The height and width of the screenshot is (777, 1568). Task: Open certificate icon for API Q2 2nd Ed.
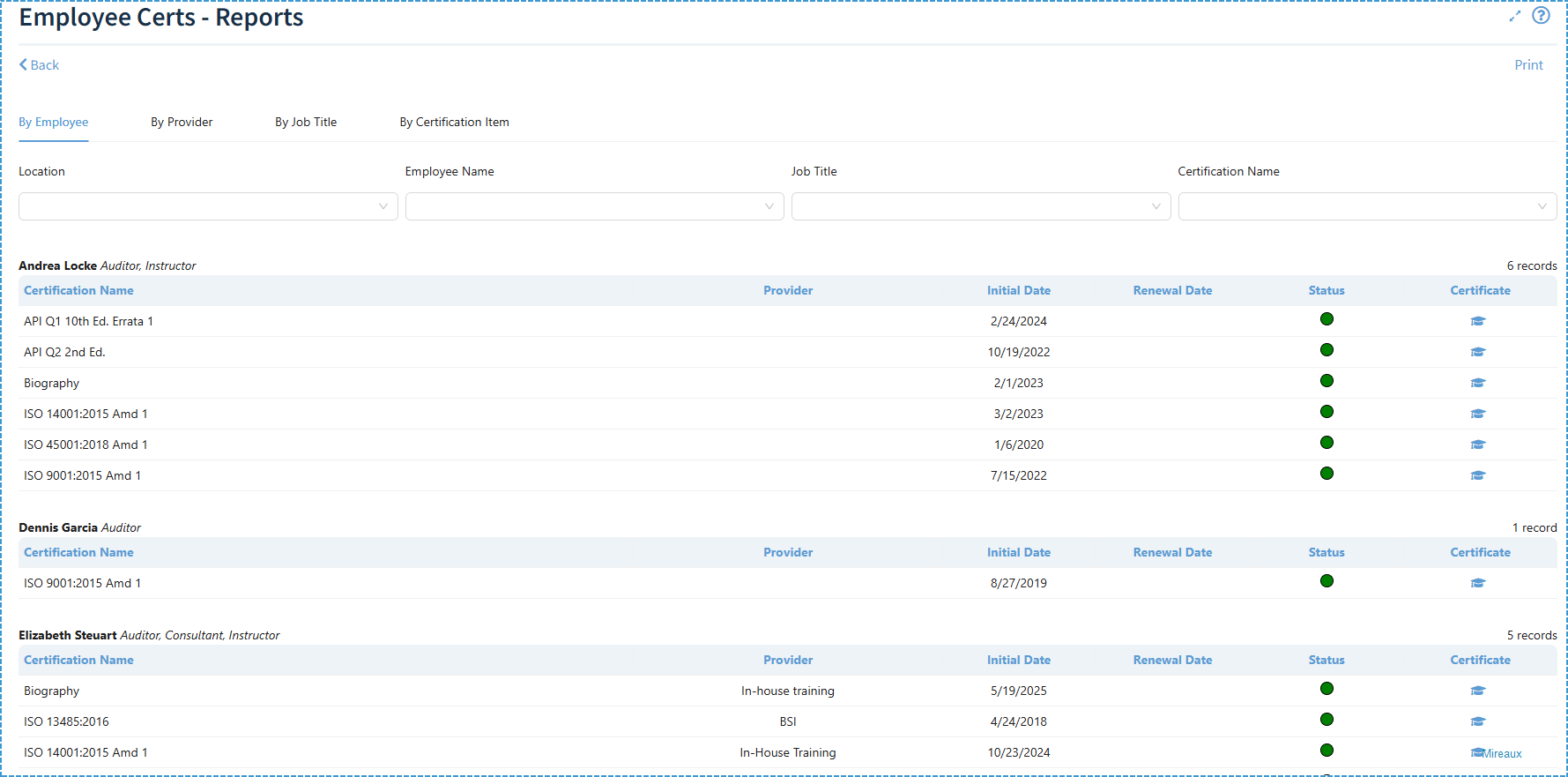coord(1478,353)
